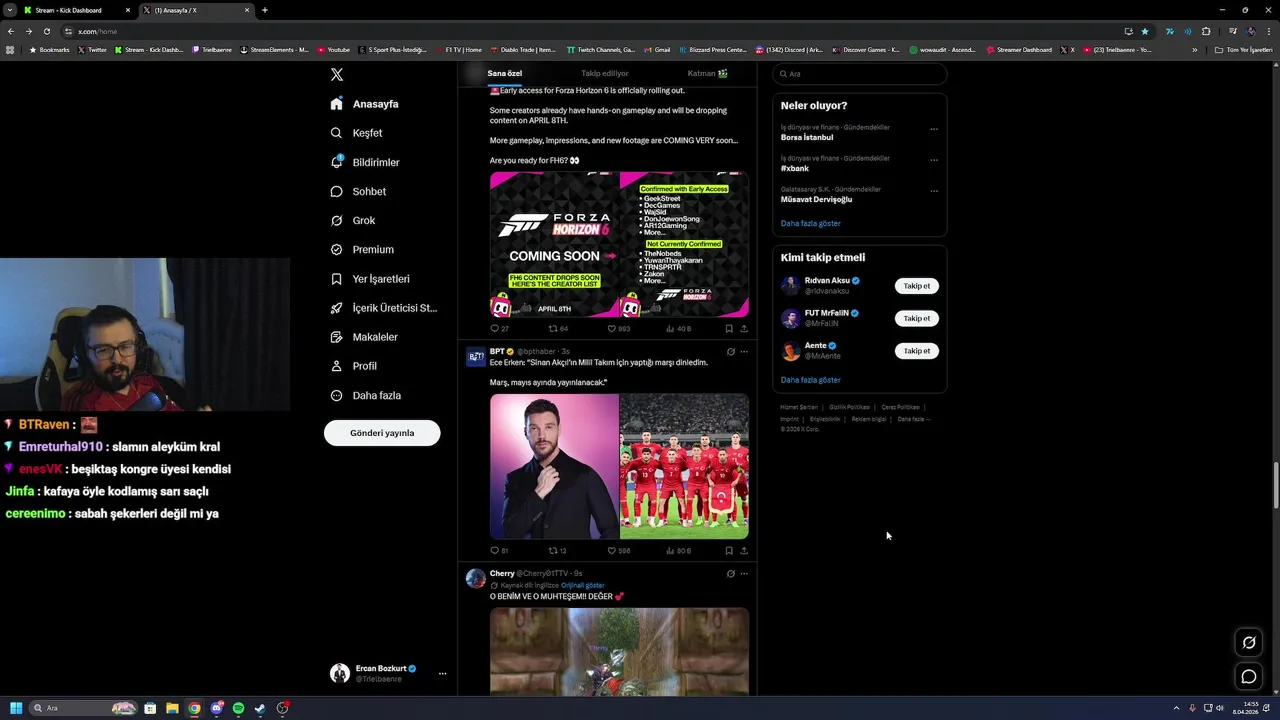Open more options on BPT post

[x=744, y=352]
